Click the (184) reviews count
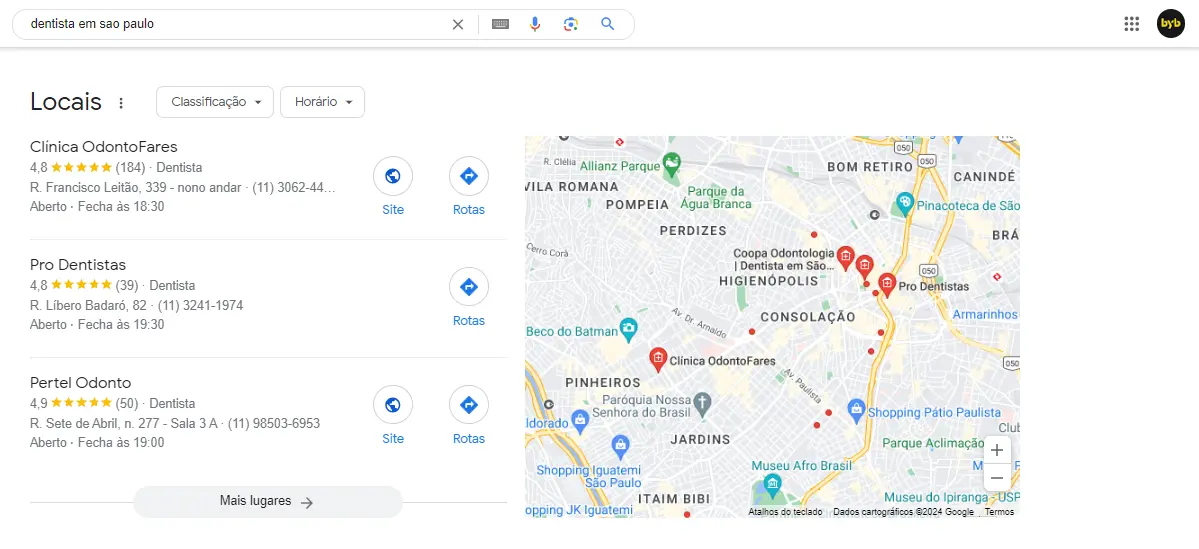The width and height of the screenshot is (1199, 549). coord(130,167)
